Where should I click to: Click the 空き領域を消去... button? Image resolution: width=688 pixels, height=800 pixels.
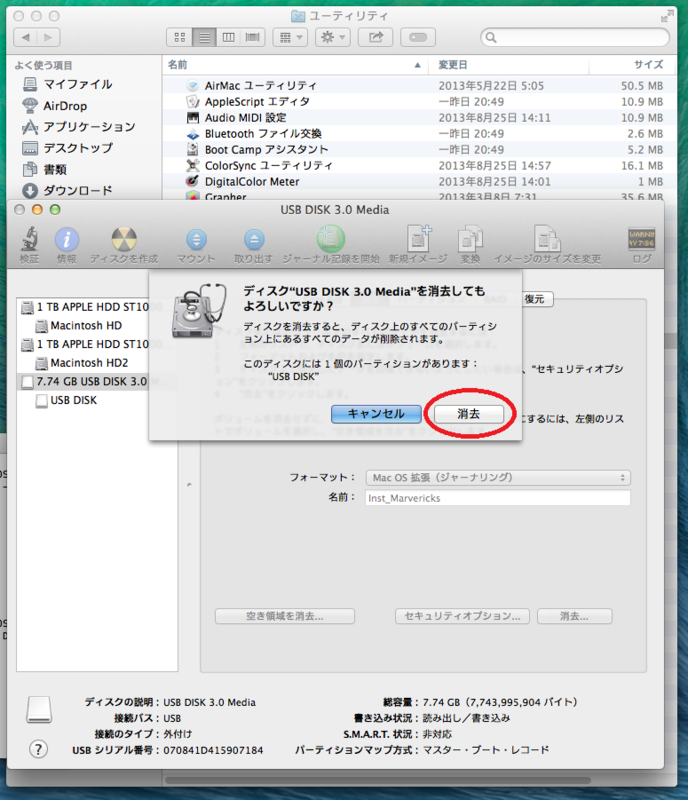click(285, 616)
